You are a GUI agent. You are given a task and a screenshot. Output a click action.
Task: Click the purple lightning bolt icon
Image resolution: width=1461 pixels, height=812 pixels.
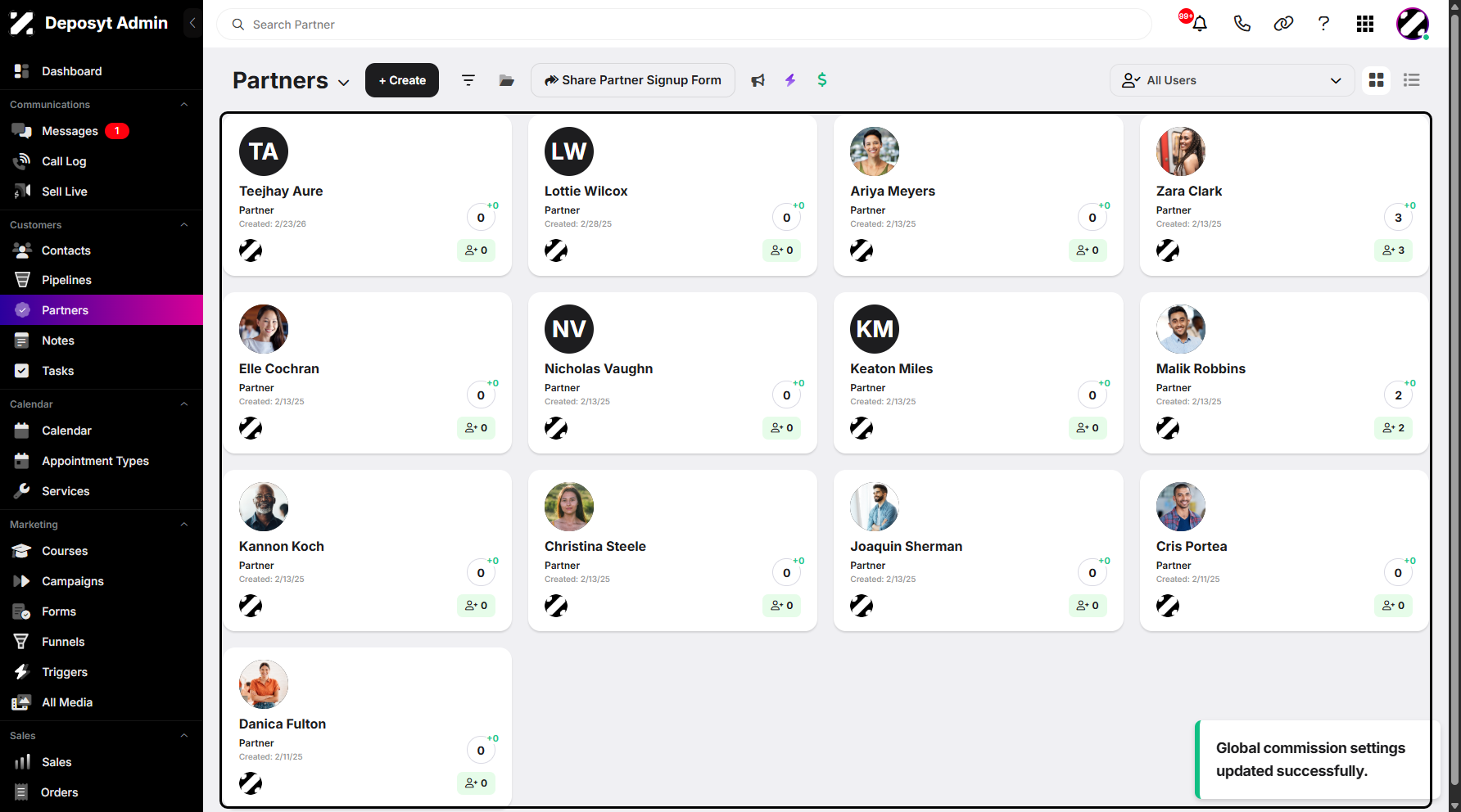coord(790,80)
